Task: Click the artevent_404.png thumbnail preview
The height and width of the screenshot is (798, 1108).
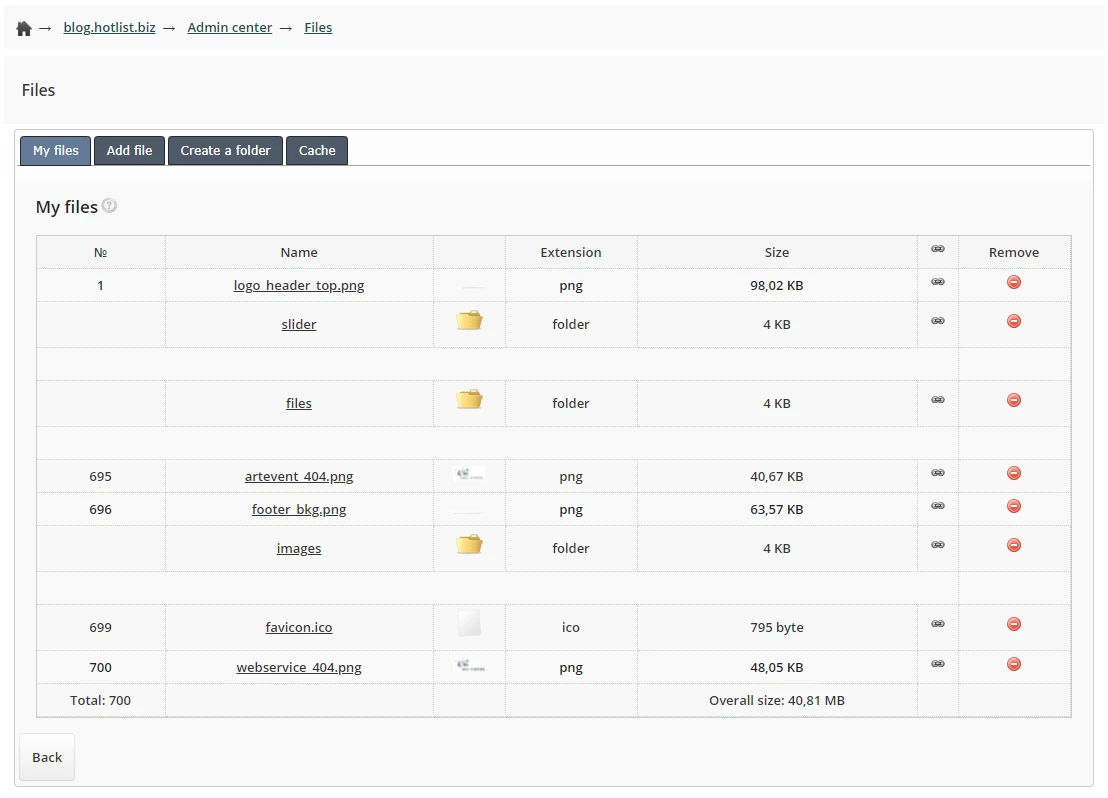Action: point(469,474)
